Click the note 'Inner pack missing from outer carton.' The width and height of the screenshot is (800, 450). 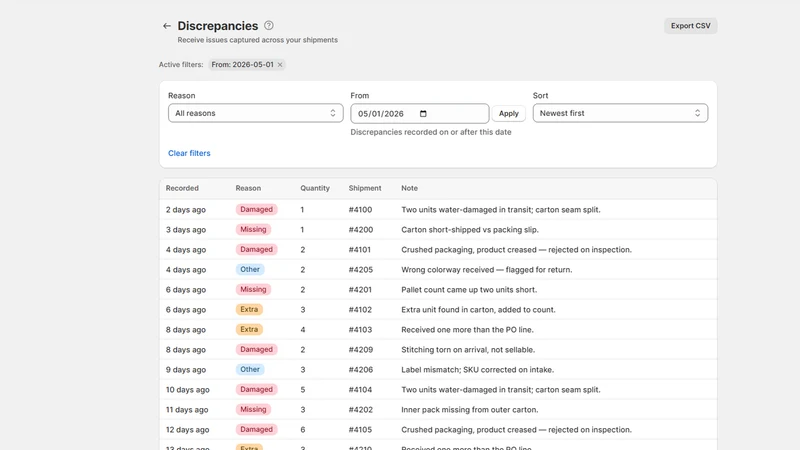(469, 410)
